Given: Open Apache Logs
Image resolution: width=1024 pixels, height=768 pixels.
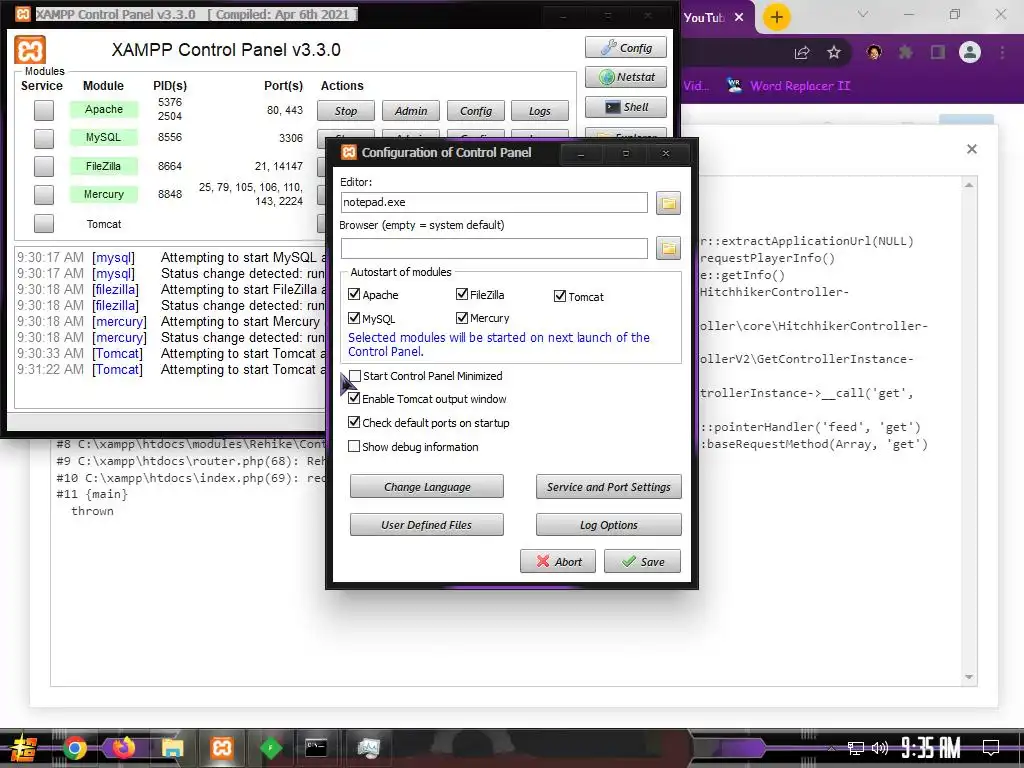Looking at the screenshot, I should coord(539,111).
